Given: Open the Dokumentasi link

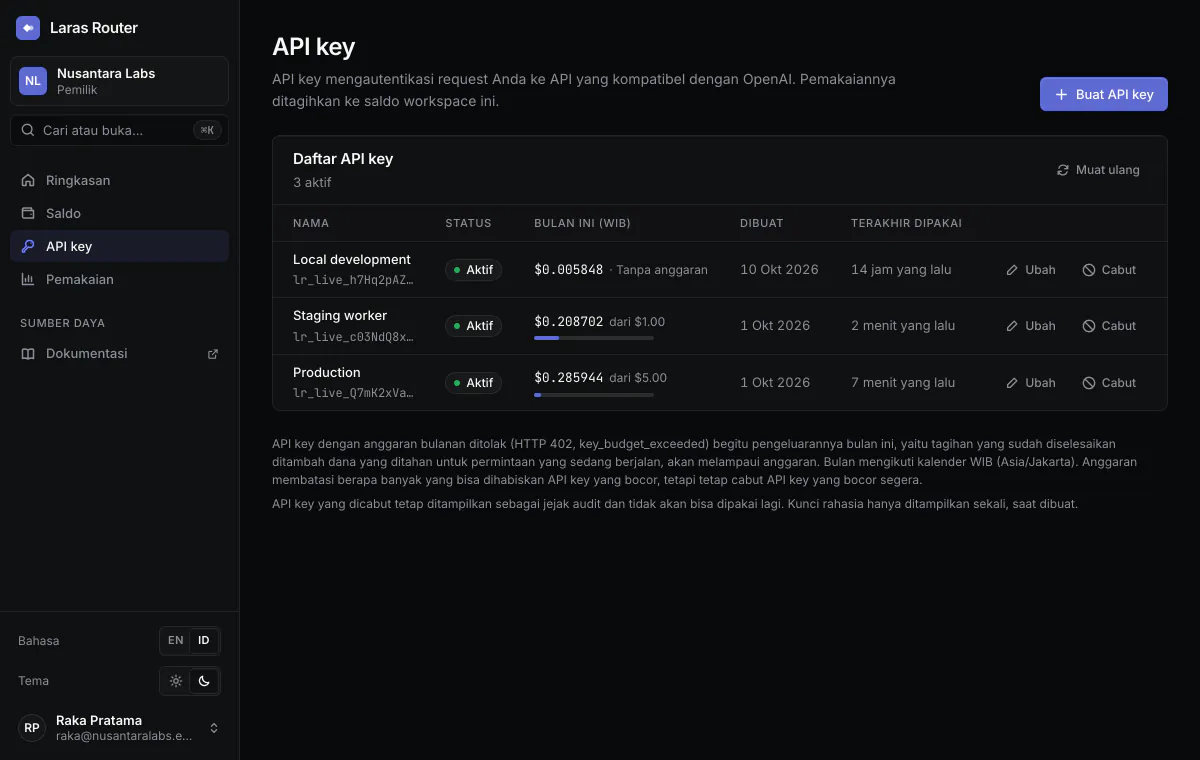Looking at the screenshot, I should tap(119, 353).
